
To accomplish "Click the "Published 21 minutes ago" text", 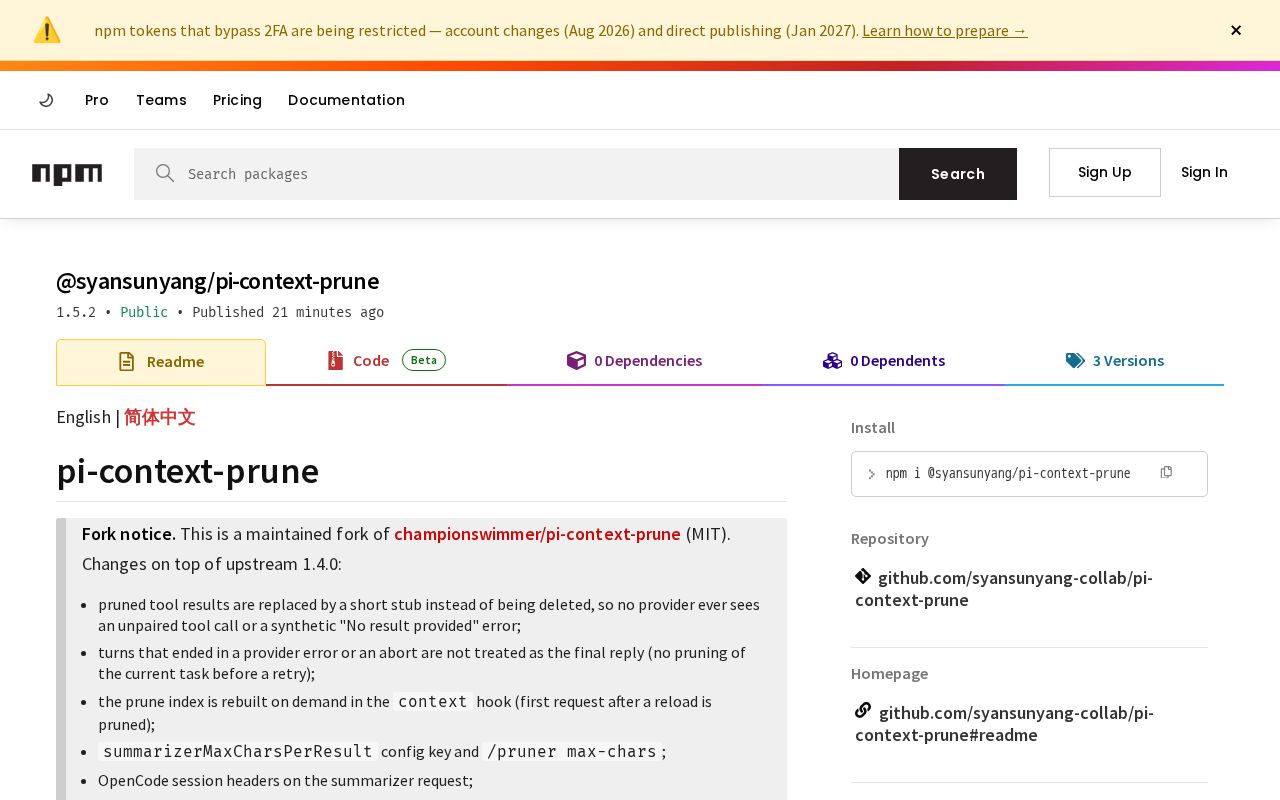I will tap(288, 312).
